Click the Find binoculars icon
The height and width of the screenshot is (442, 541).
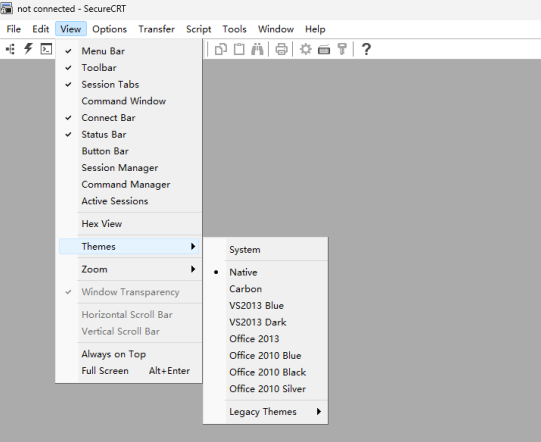click(x=257, y=49)
